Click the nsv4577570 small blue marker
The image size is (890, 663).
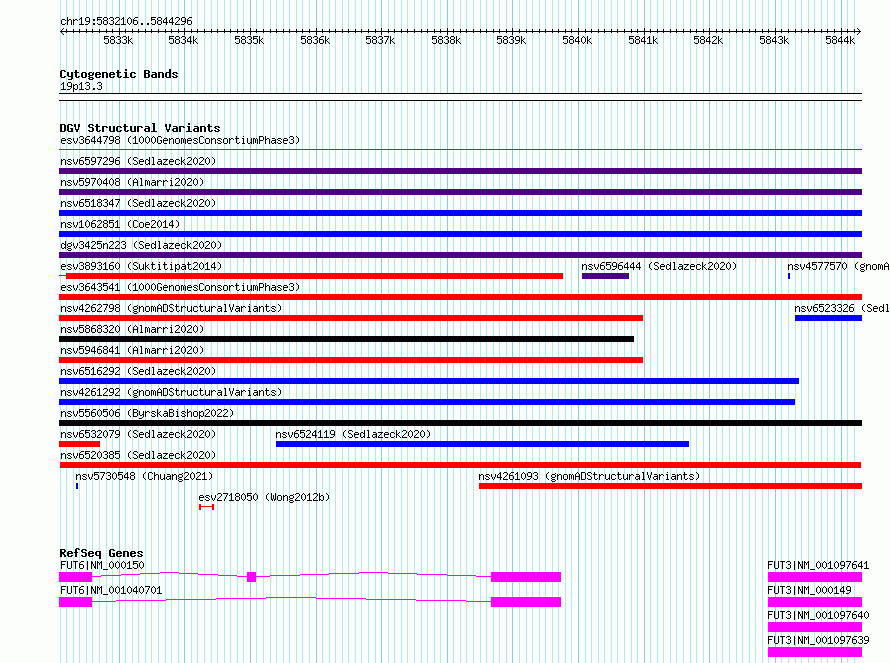point(789,276)
